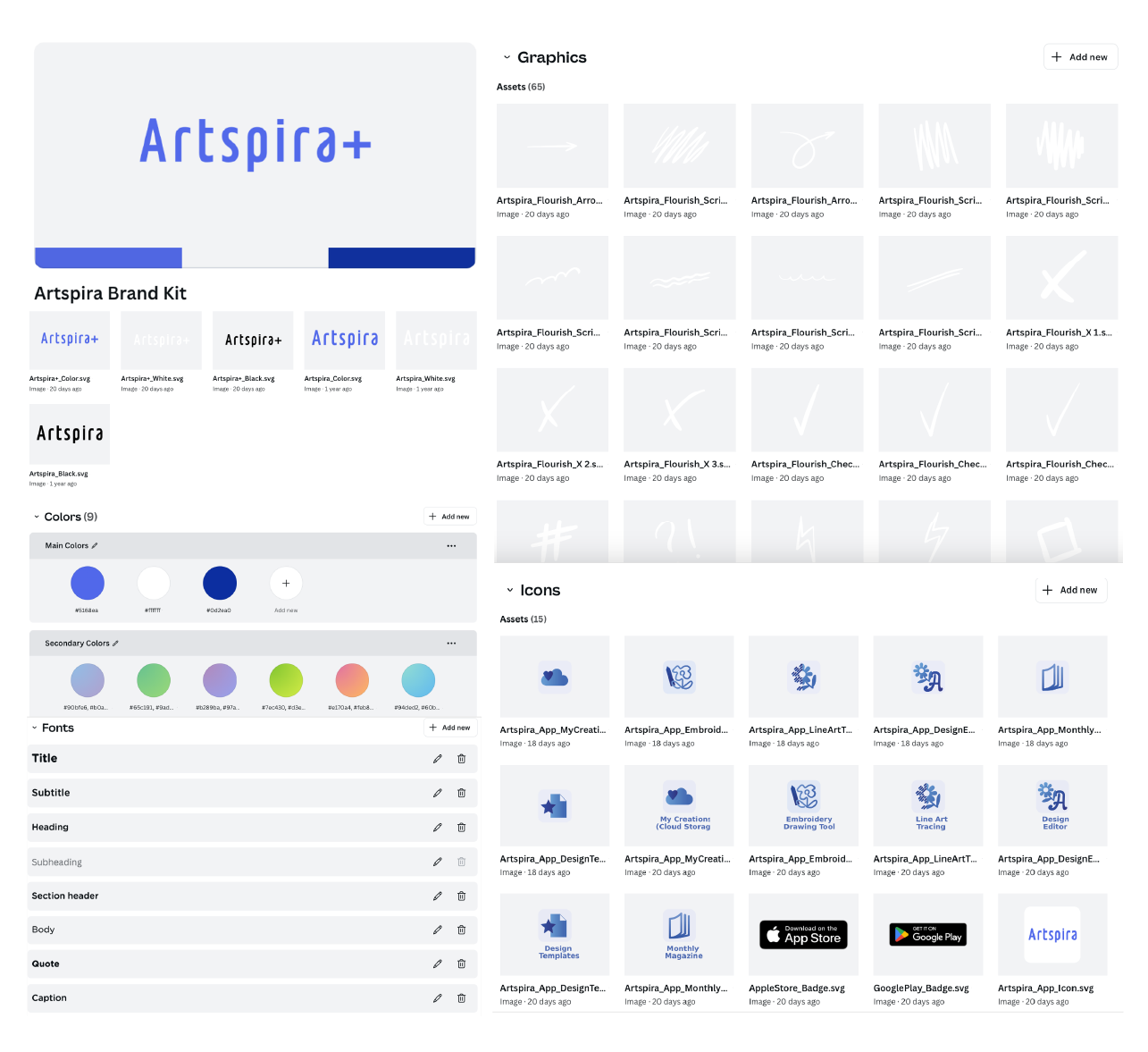The width and height of the screenshot is (1148, 1052).
Task: Add a new color to Main Colors
Action: 286,583
